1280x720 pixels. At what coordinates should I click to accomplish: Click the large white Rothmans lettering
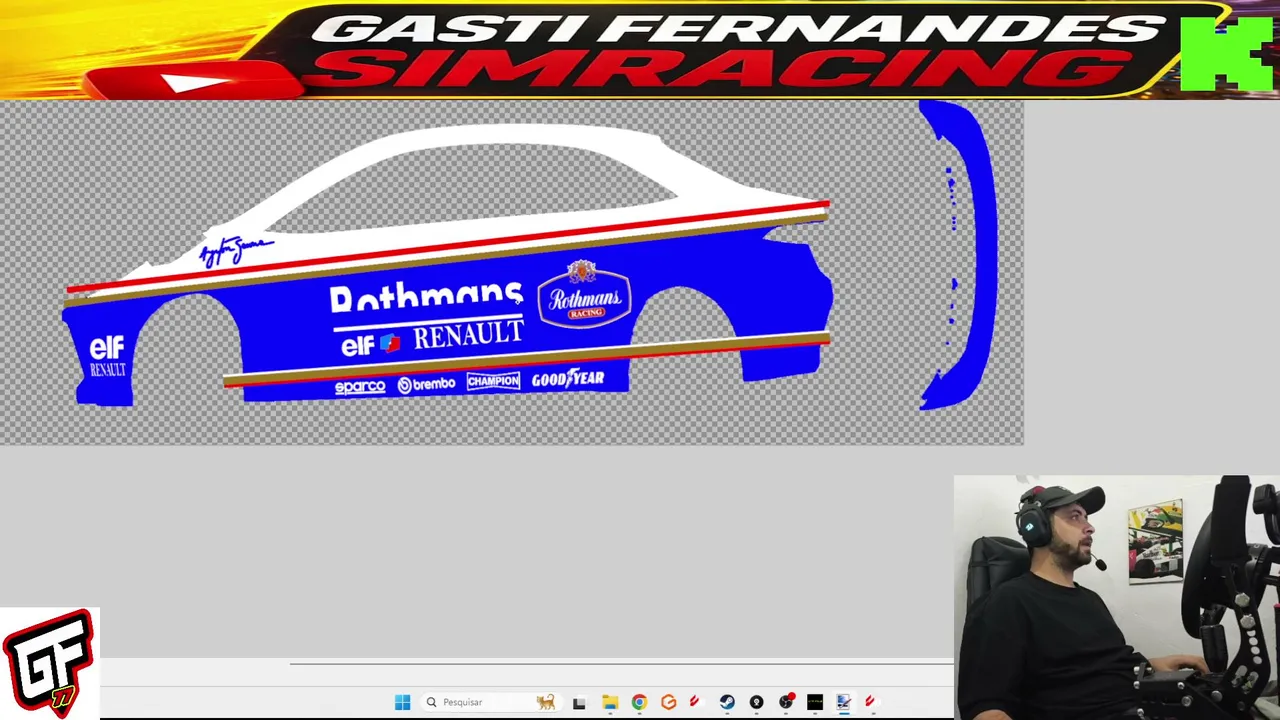coord(426,296)
